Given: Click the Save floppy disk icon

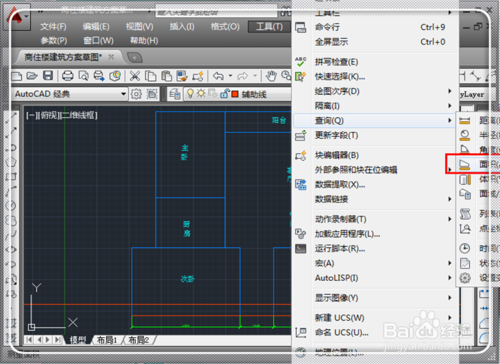Looking at the screenshot, I should point(48,76).
